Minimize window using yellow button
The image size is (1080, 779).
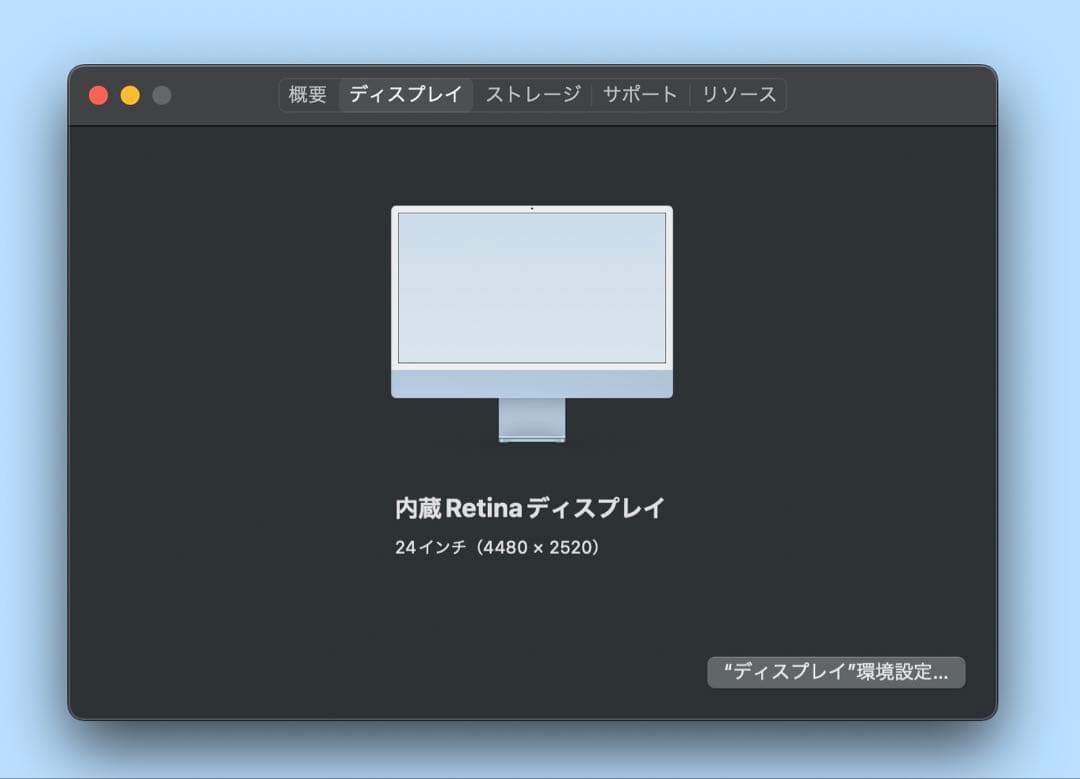pos(130,95)
